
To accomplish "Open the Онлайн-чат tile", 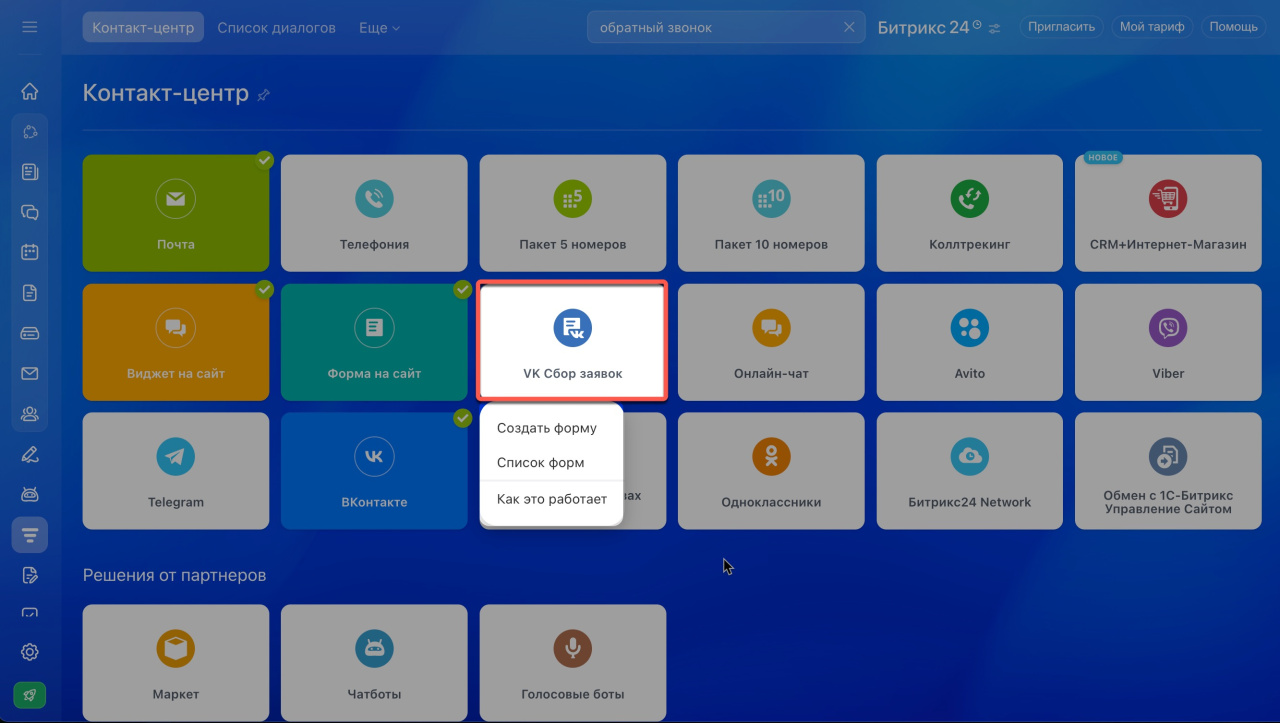I will (771, 342).
